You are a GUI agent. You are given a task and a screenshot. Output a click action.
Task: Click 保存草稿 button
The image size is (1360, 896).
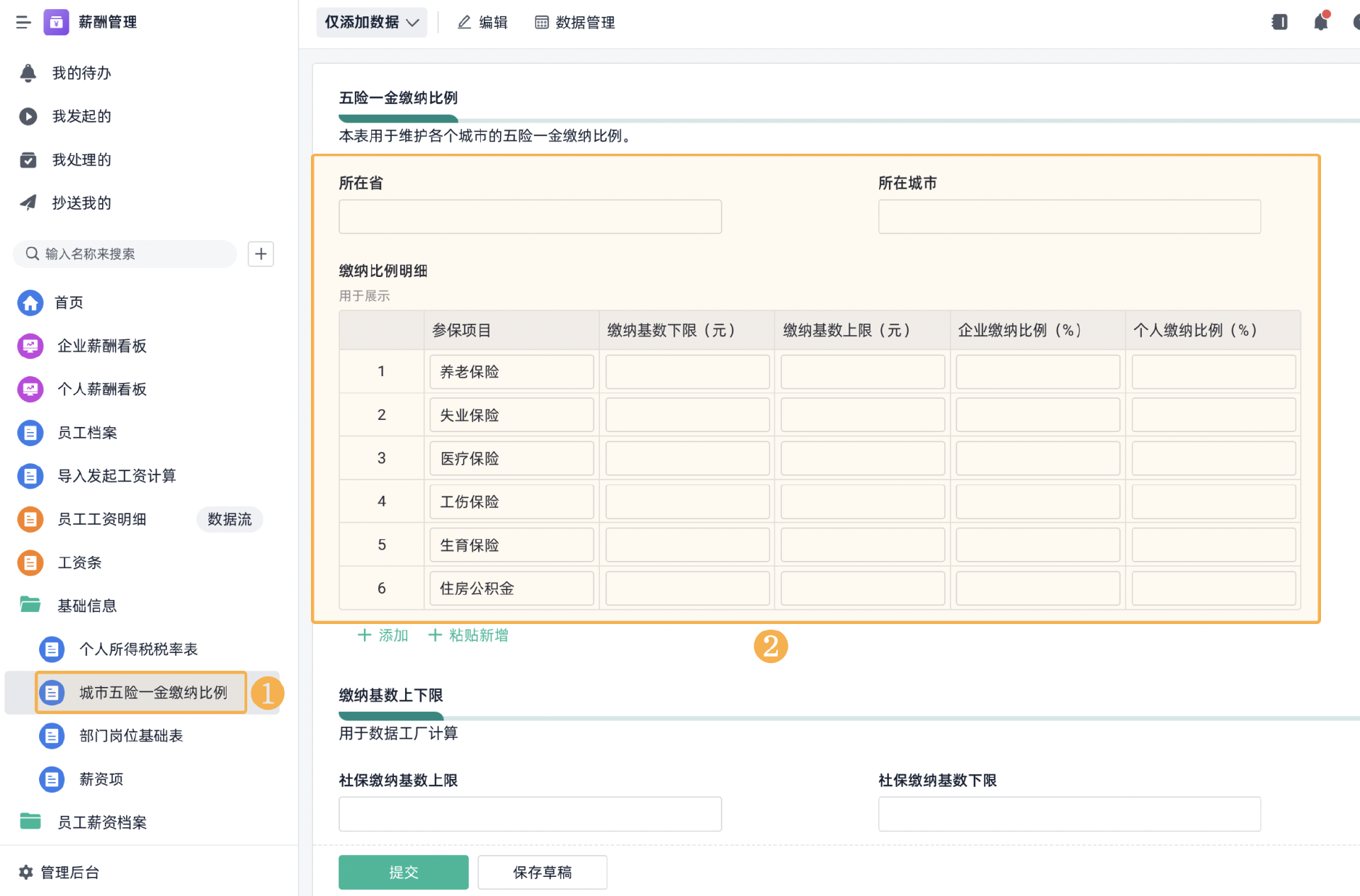coord(542,872)
